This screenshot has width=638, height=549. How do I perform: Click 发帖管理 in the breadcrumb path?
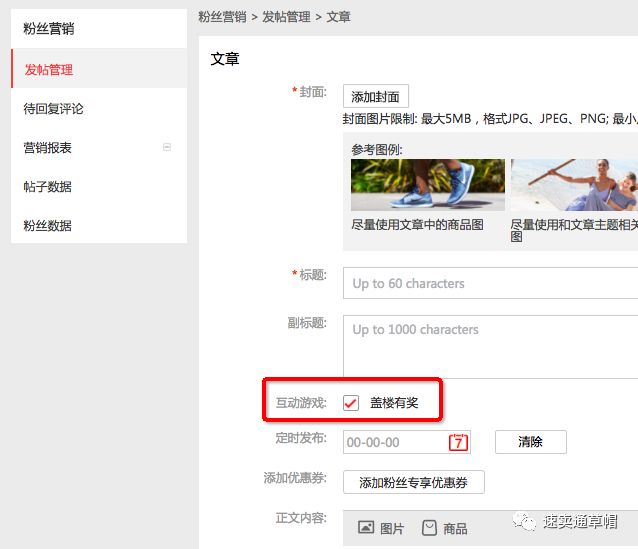[286, 17]
